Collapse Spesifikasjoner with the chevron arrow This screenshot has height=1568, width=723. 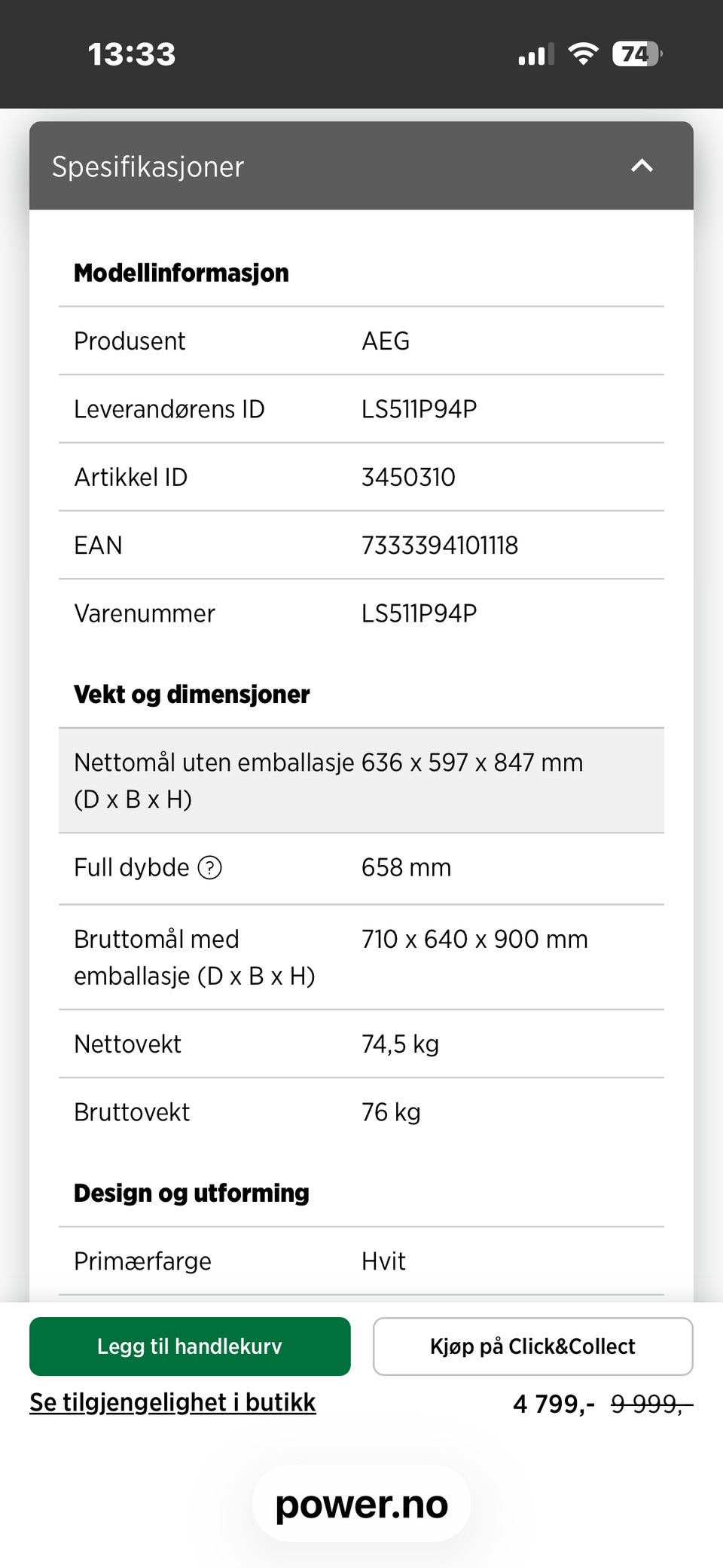pyautogui.click(x=642, y=166)
